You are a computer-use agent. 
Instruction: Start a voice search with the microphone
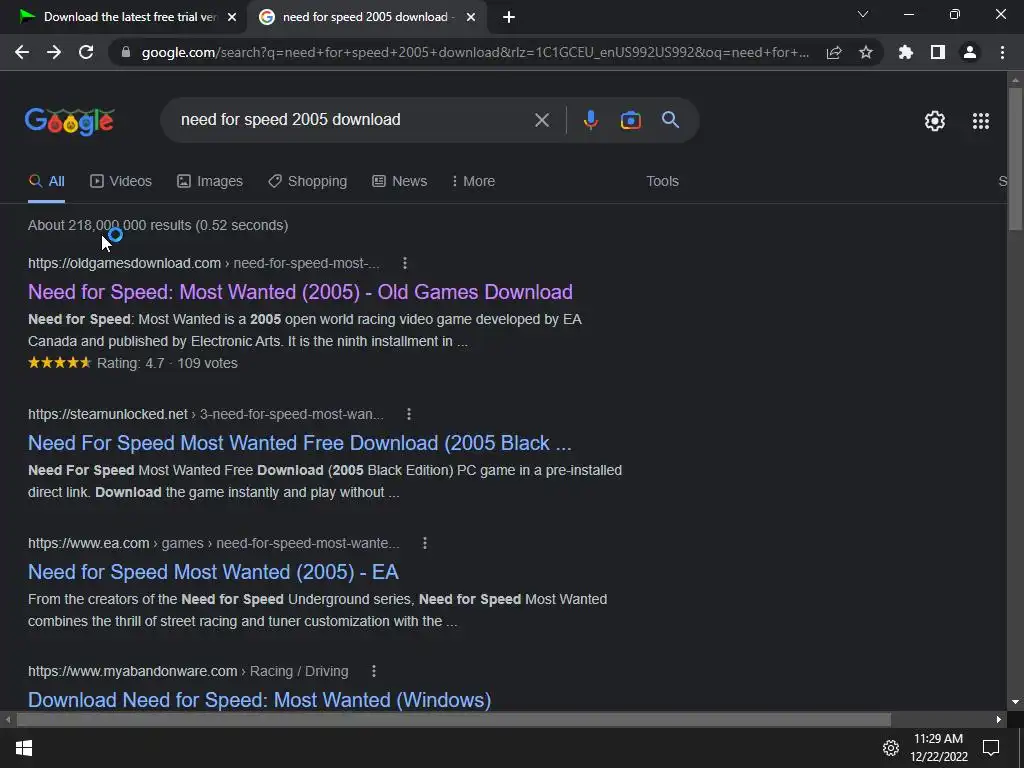coord(591,120)
